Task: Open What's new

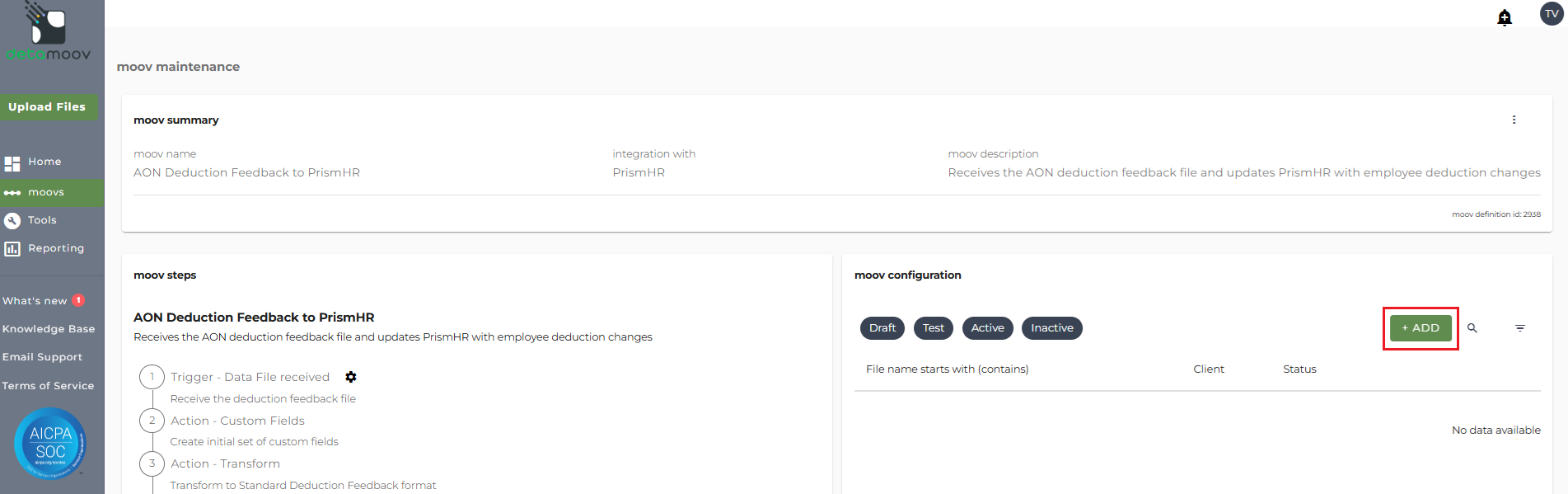Action: (35, 301)
